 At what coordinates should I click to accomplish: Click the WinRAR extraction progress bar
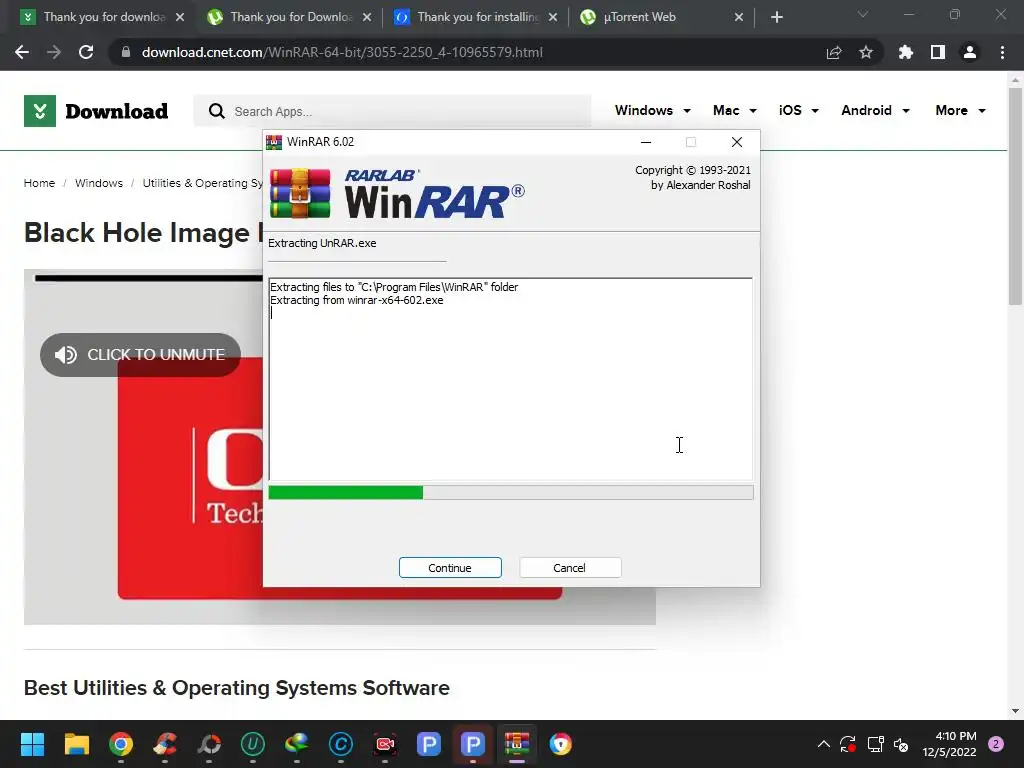click(x=511, y=492)
